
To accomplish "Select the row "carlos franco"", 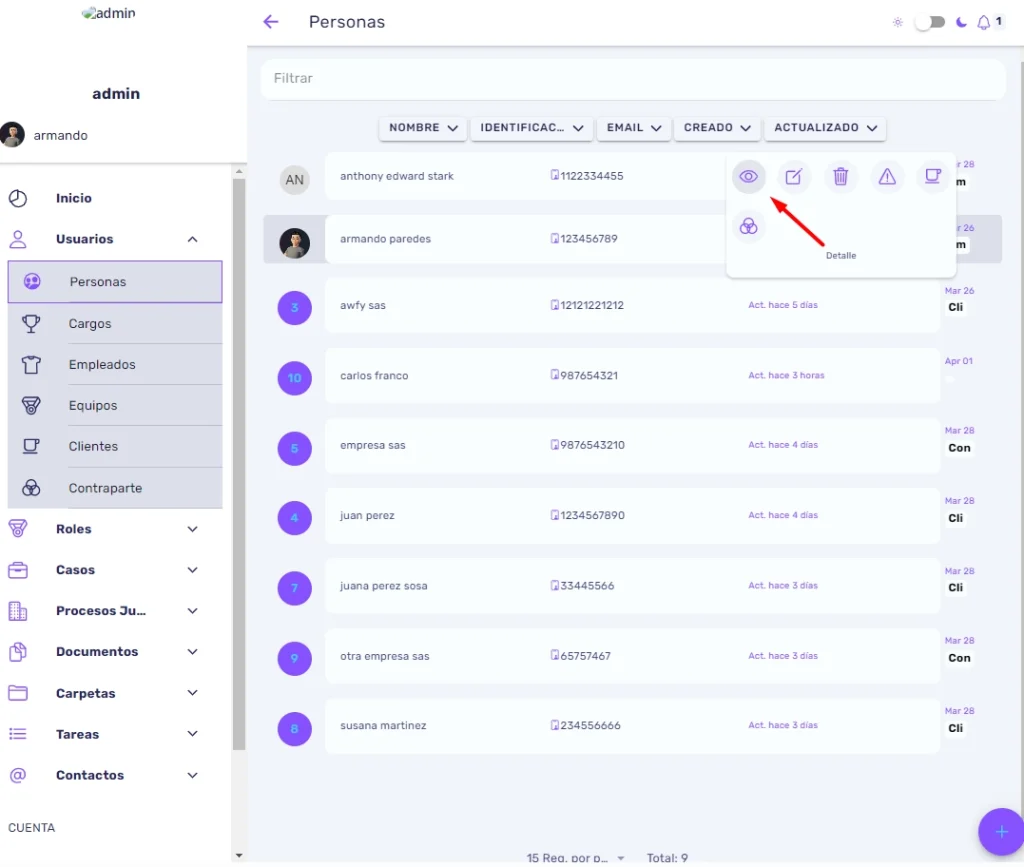I will click(x=632, y=375).
